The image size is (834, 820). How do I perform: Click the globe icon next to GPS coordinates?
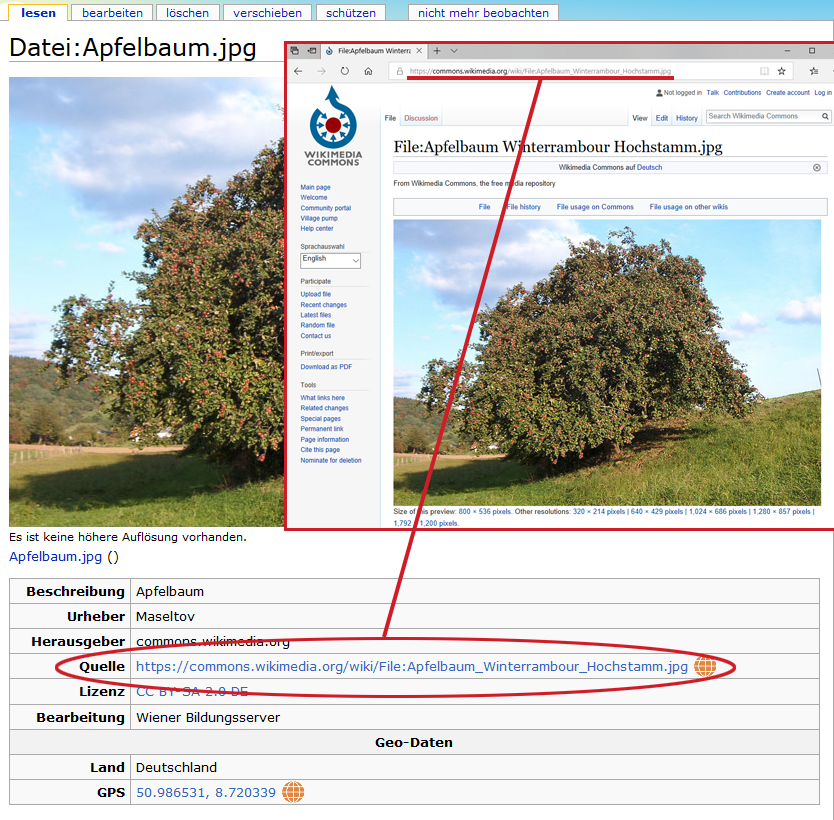(x=293, y=792)
